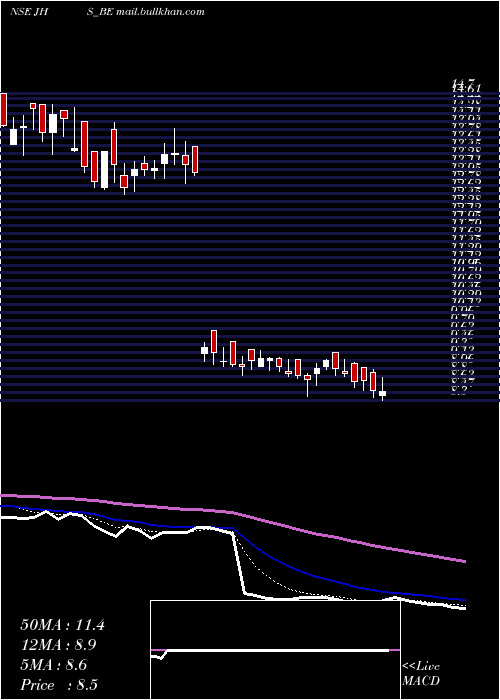The height and width of the screenshot is (700, 500).
Task: Select the '5MA : 8.6' readout
Action: [54, 665]
